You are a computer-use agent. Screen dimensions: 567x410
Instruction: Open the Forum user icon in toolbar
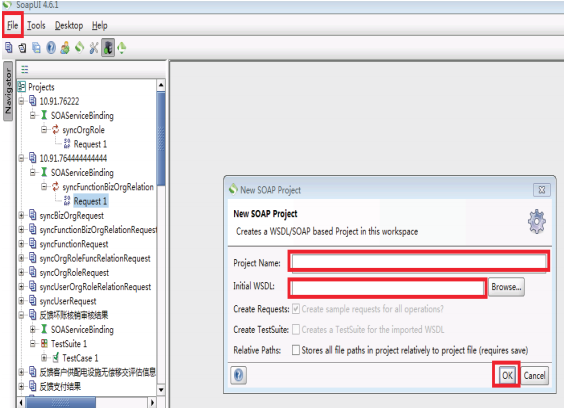65,48
